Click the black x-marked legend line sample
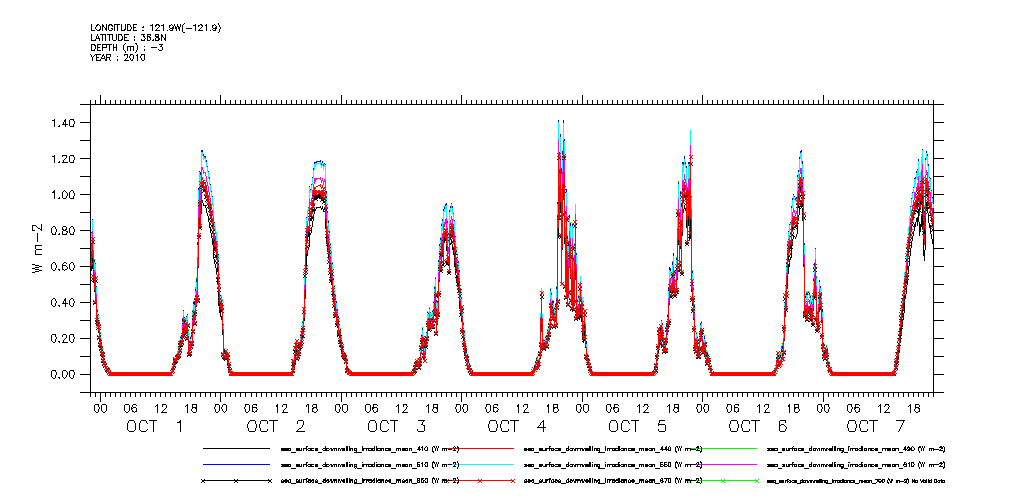The width and height of the screenshot is (1009, 504). pyautogui.click(x=236, y=481)
